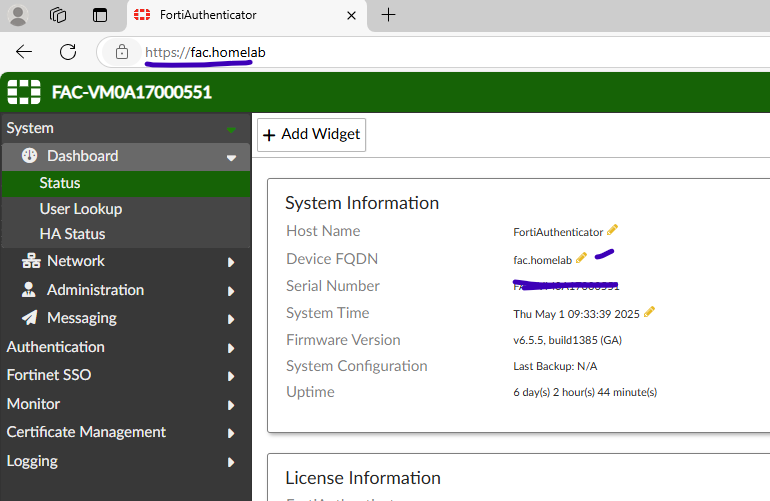Image resolution: width=770 pixels, height=501 pixels.
Task: Go back using browser back arrow
Action: (24, 52)
